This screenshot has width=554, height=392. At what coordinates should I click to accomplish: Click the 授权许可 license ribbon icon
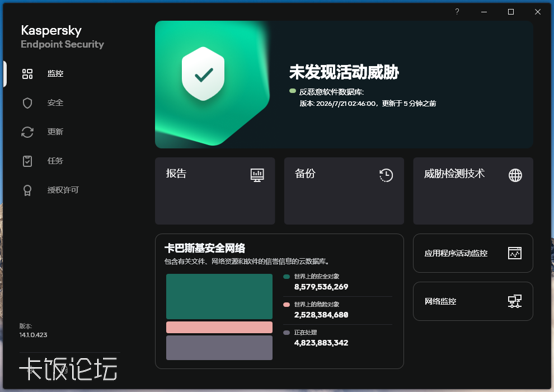[27, 191]
